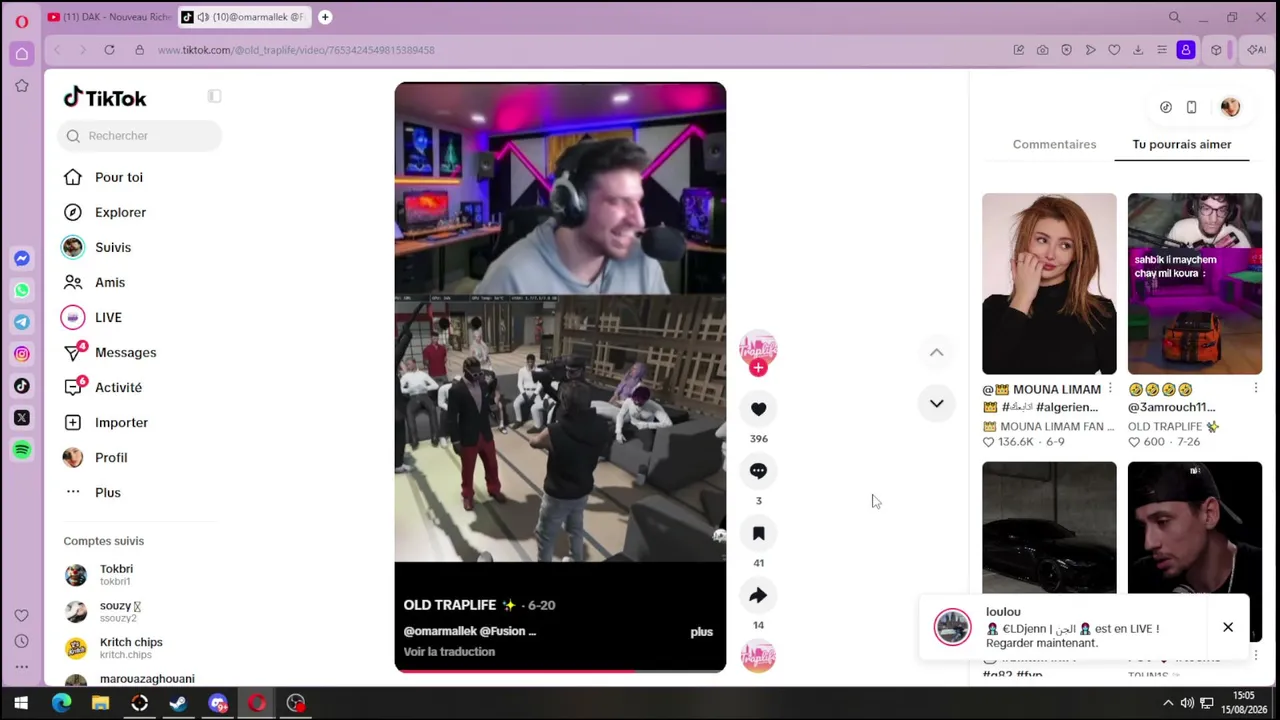Open options for MOUNA LIMAM video
This screenshot has height=720, width=1280.
[x=1110, y=388]
